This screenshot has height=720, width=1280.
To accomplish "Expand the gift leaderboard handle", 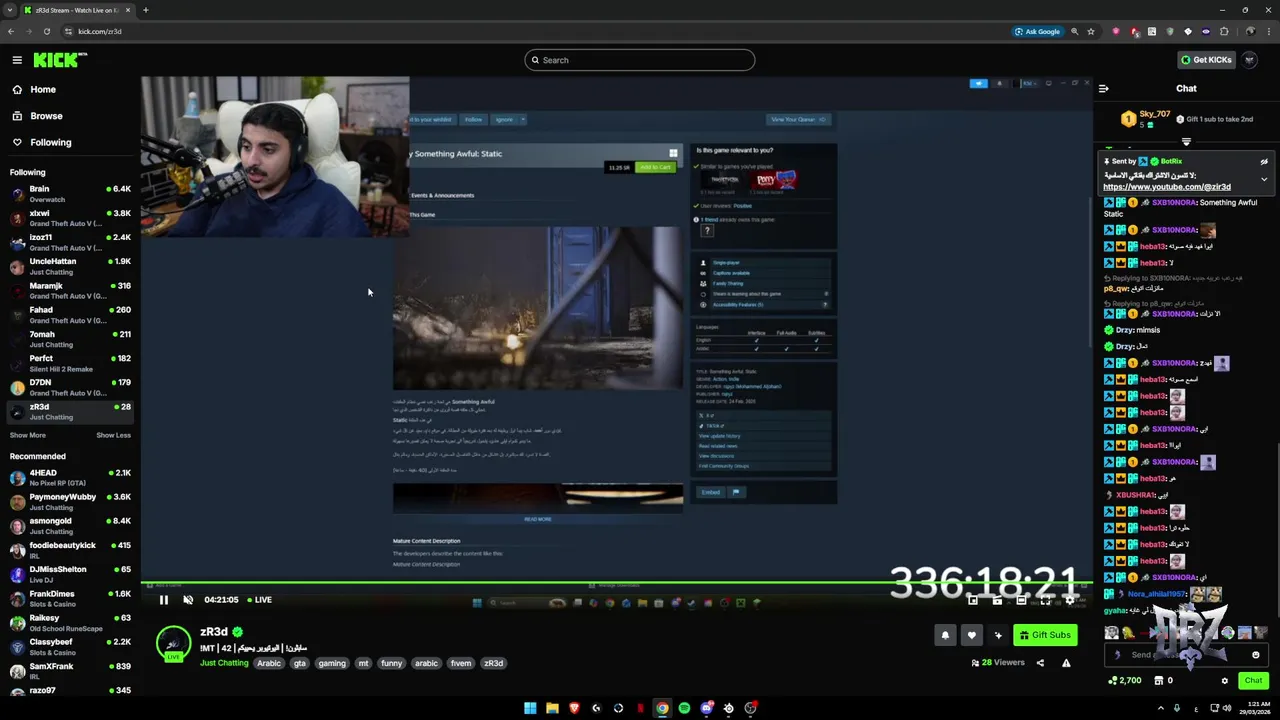I will [1186, 142].
